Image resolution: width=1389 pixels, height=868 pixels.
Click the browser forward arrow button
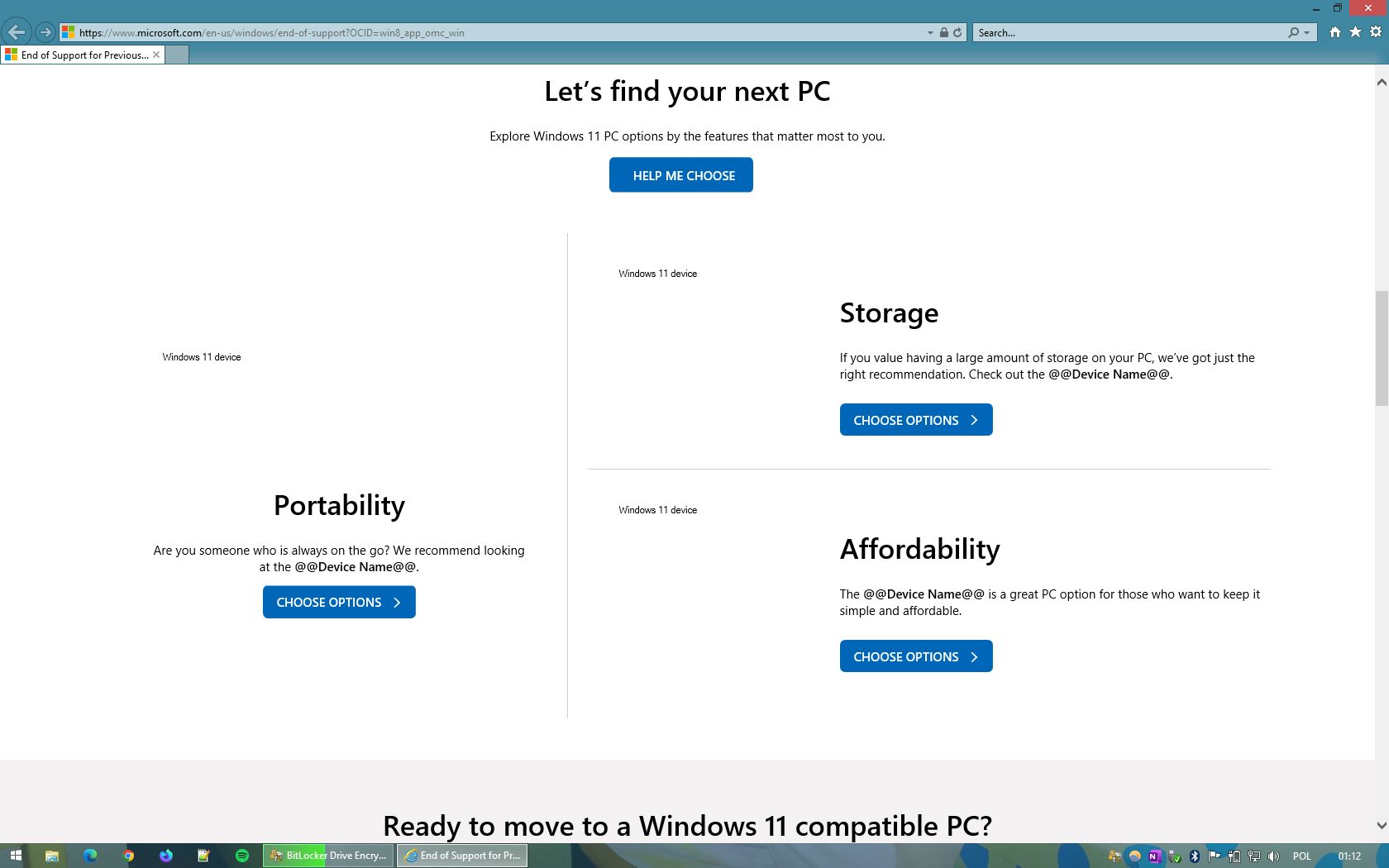point(45,32)
